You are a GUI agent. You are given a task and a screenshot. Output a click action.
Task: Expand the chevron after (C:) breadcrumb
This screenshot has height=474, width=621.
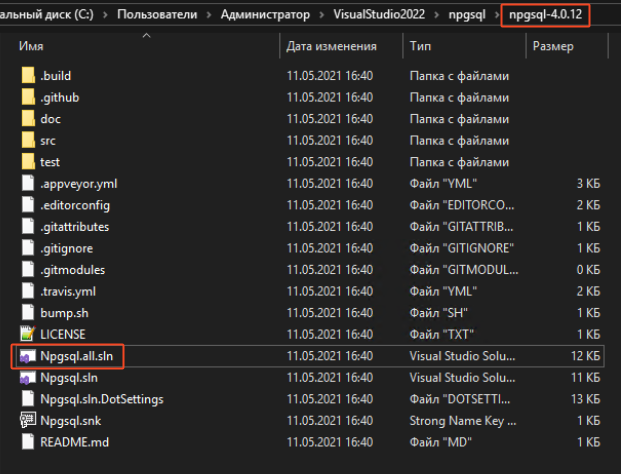point(105,15)
